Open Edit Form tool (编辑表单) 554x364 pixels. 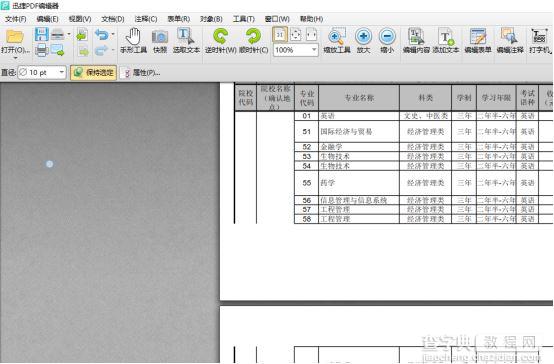[x=478, y=41]
